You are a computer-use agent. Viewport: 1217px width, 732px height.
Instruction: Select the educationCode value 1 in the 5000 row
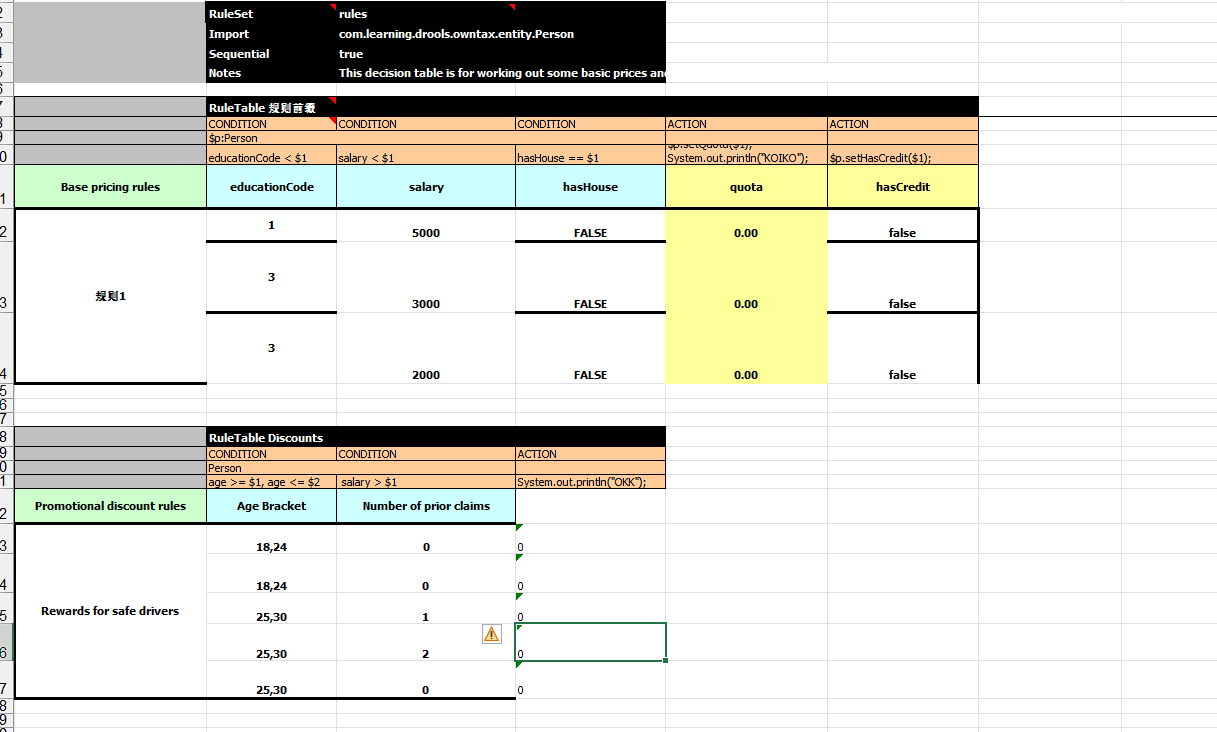pyautogui.click(x=271, y=225)
